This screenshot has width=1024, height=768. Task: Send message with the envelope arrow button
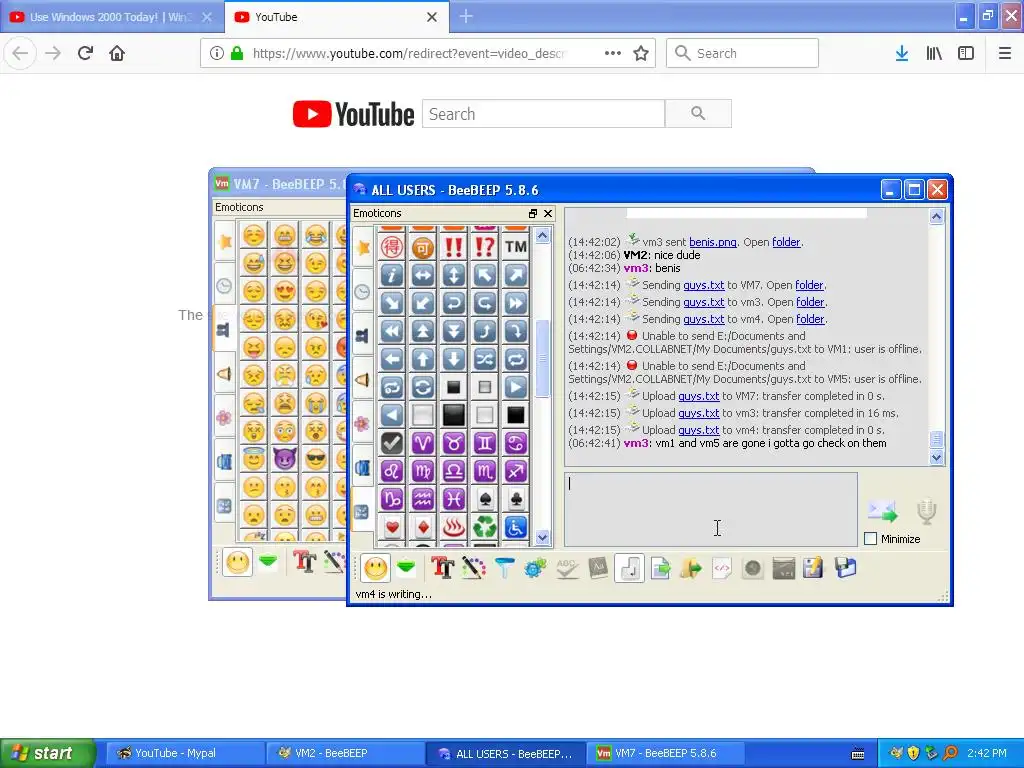(x=883, y=511)
